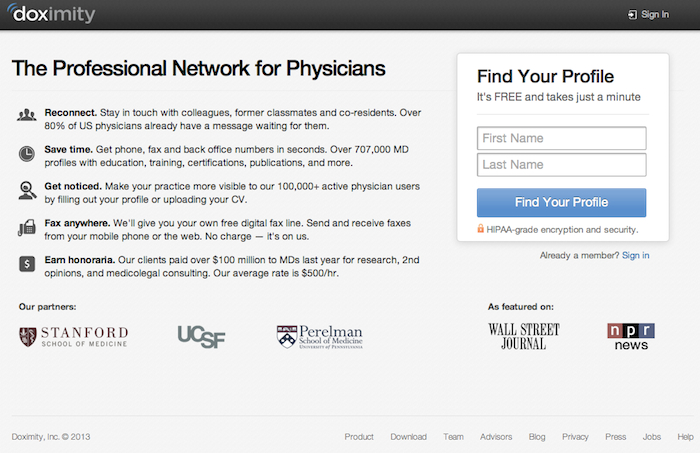This screenshot has height=453, width=700.
Task: Click the Doximity, Inc. © 2013 copyright text
Action: coord(51,436)
